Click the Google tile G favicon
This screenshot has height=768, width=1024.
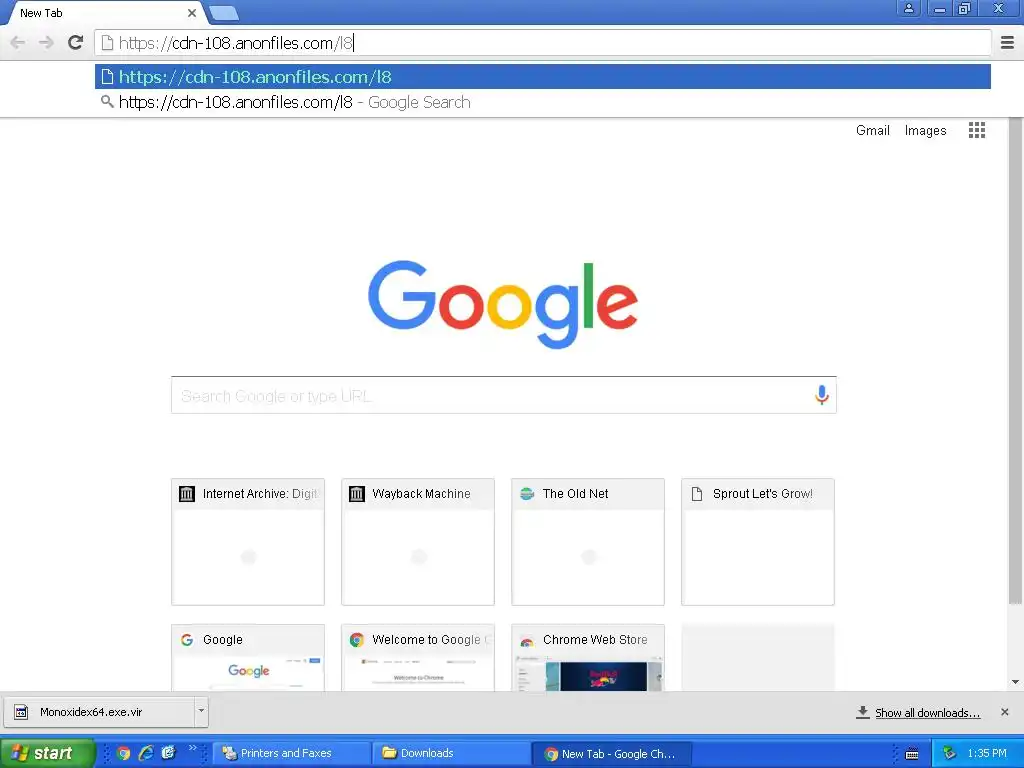click(187, 640)
